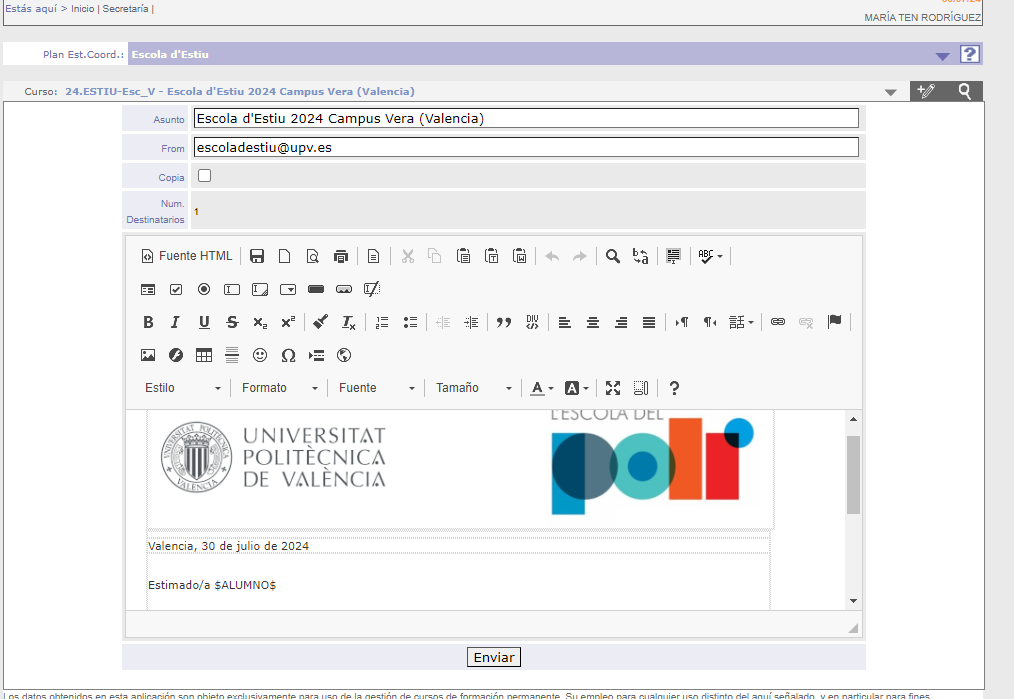Screen dimensions: 1014x699
Task: Insert a link with the link icon
Action: 778,322
